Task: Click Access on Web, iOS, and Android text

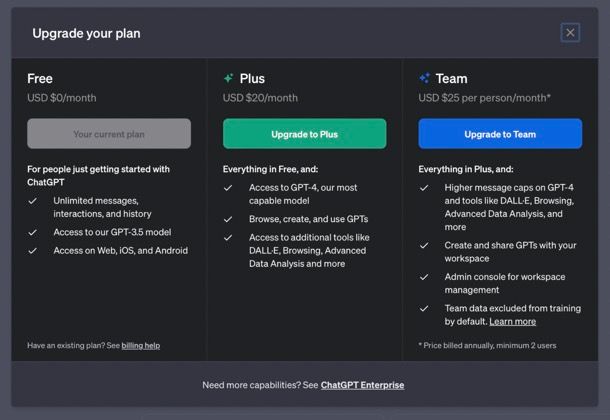Action: [x=121, y=250]
